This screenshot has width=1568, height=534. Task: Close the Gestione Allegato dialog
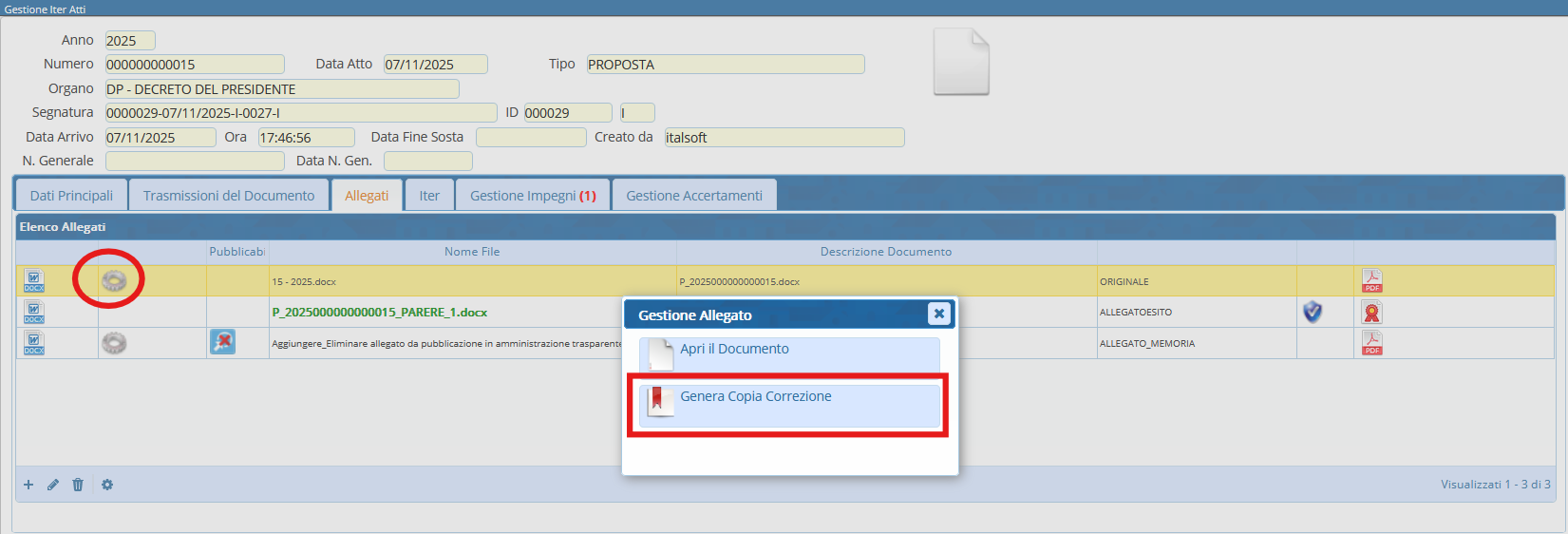pyautogui.click(x=938, y=314)
